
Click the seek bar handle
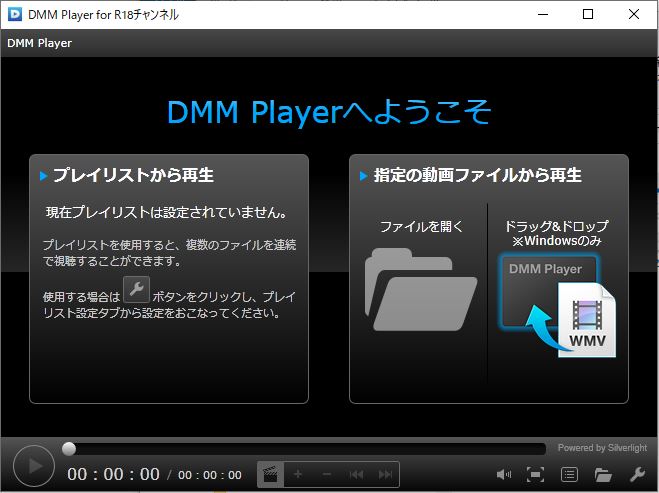coord(69,449)
